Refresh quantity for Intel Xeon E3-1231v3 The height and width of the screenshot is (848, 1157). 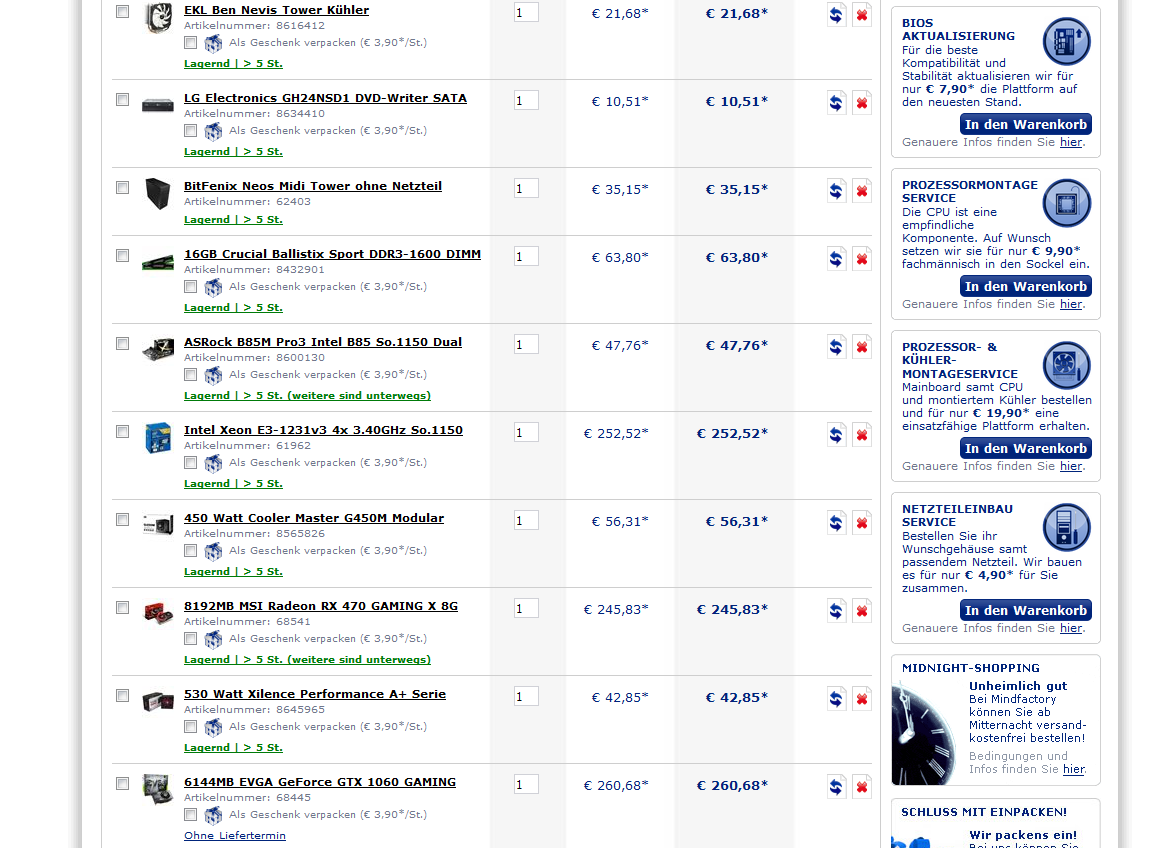[x=835, y=435]
